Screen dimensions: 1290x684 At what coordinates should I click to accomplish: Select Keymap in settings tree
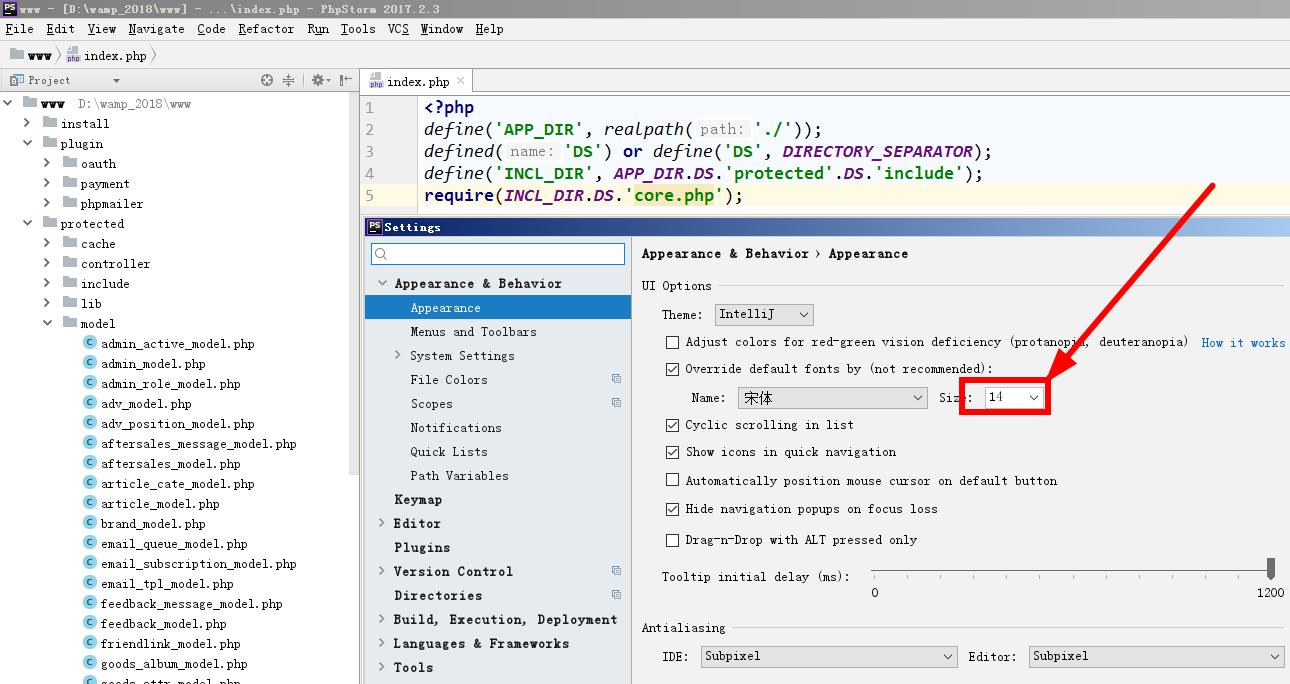[418, 500]
